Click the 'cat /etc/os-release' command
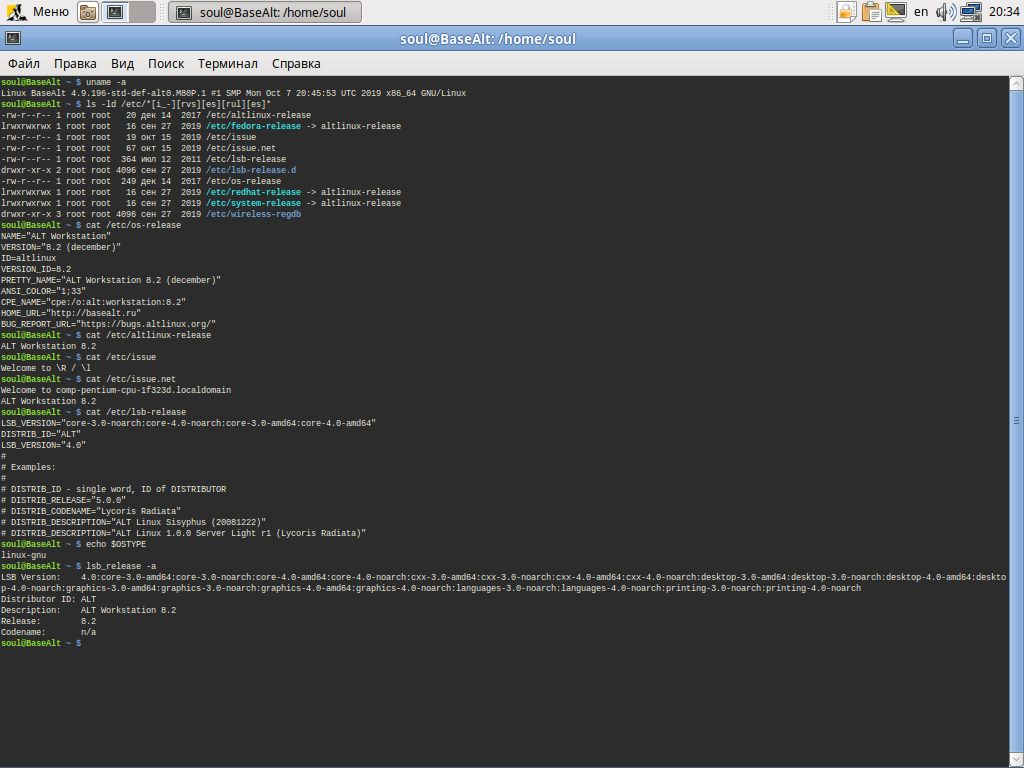 (133, 225)
